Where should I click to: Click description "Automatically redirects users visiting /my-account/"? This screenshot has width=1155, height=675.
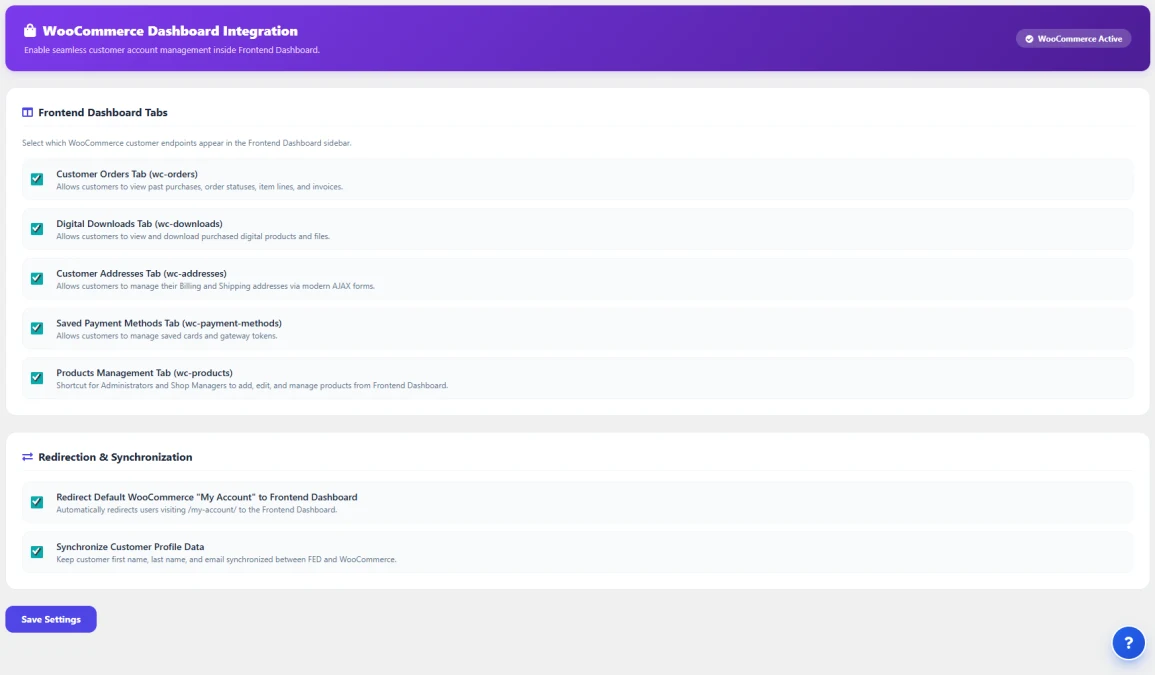coord(197,510)
